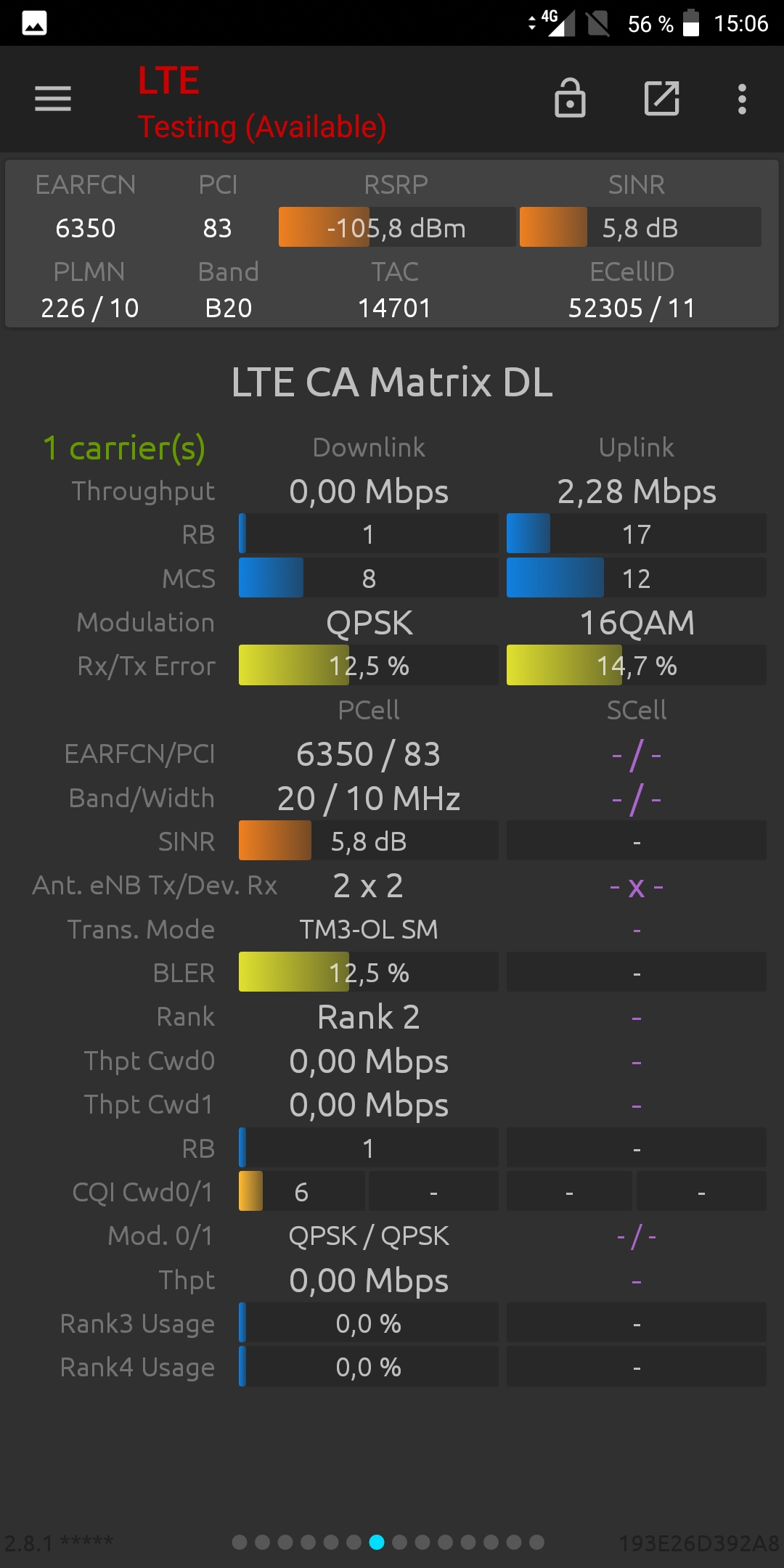Tap the LTE Testing (Available) title
This screenshot has height=1568, width=784.
(x=262, y=103)
